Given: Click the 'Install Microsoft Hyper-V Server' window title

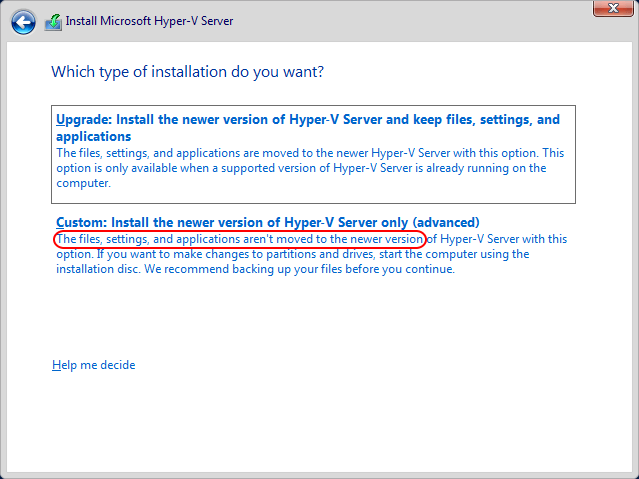Looking at the screenshot, I should (x=149, y=21).
